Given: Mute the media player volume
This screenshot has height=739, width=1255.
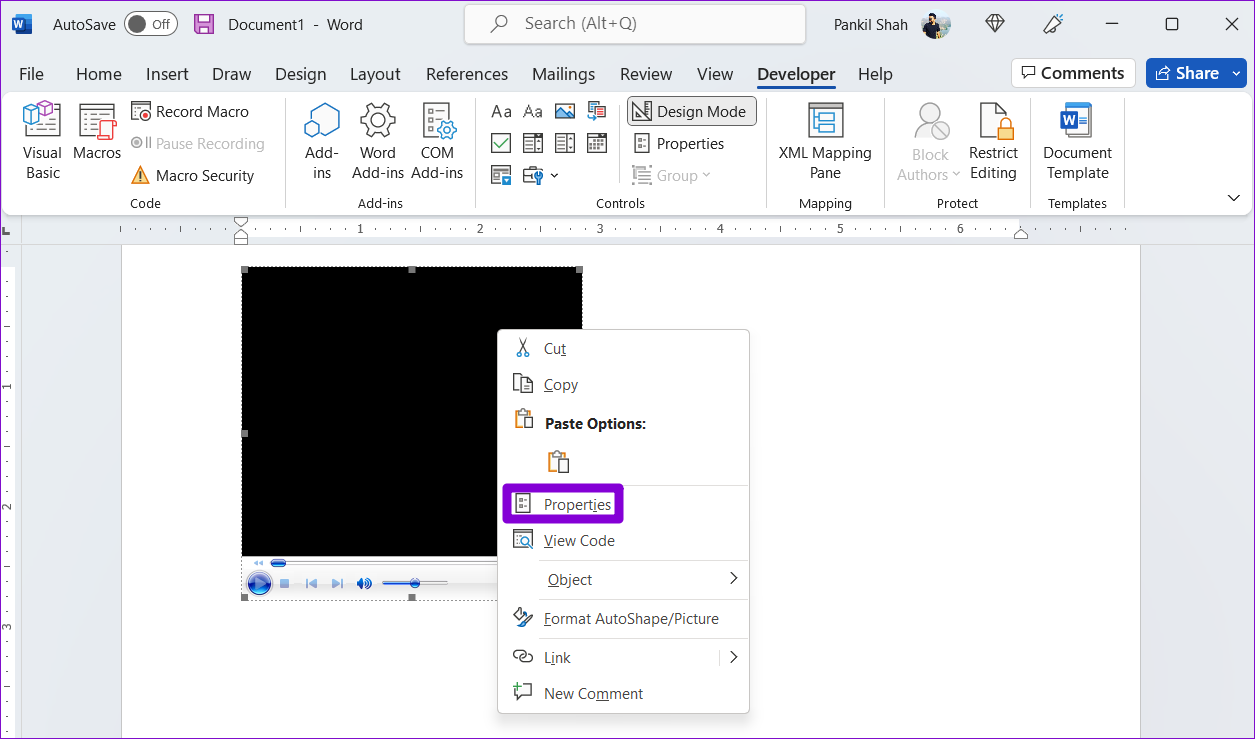Looking at the screenshot, I should (365, 583).
